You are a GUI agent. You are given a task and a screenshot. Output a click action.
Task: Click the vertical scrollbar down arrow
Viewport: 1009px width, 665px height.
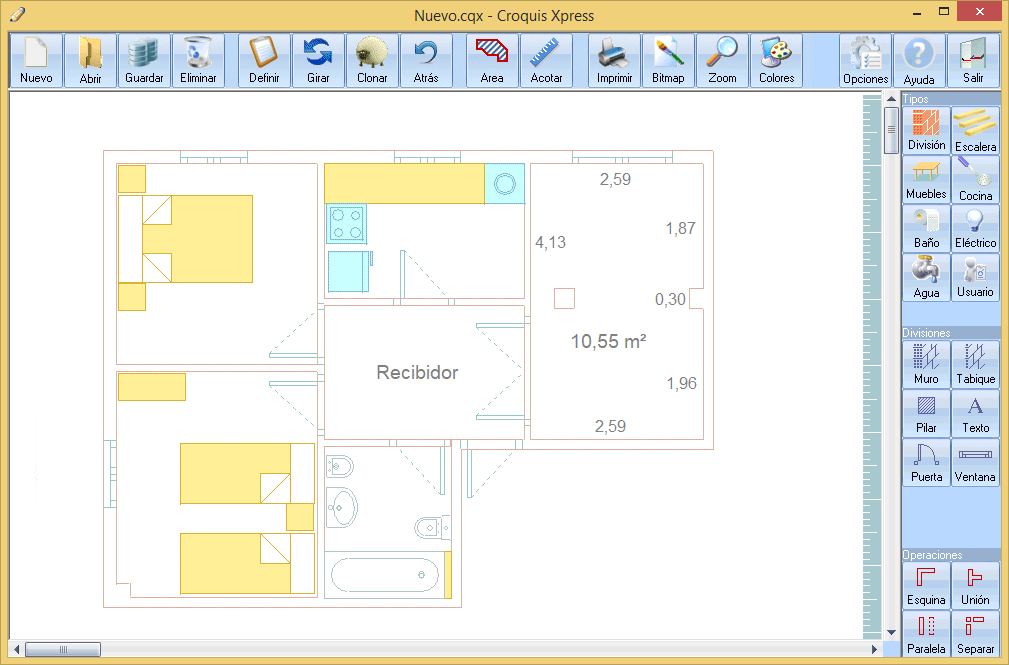coord(891,632)
